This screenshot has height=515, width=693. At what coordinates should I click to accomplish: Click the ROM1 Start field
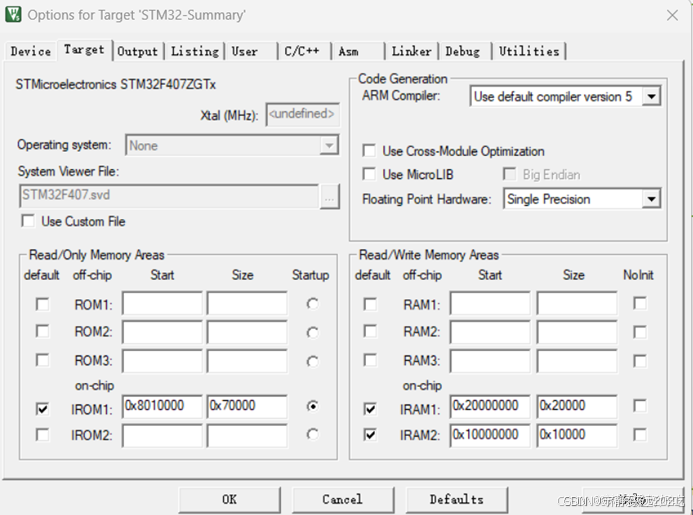click(162, 303)
